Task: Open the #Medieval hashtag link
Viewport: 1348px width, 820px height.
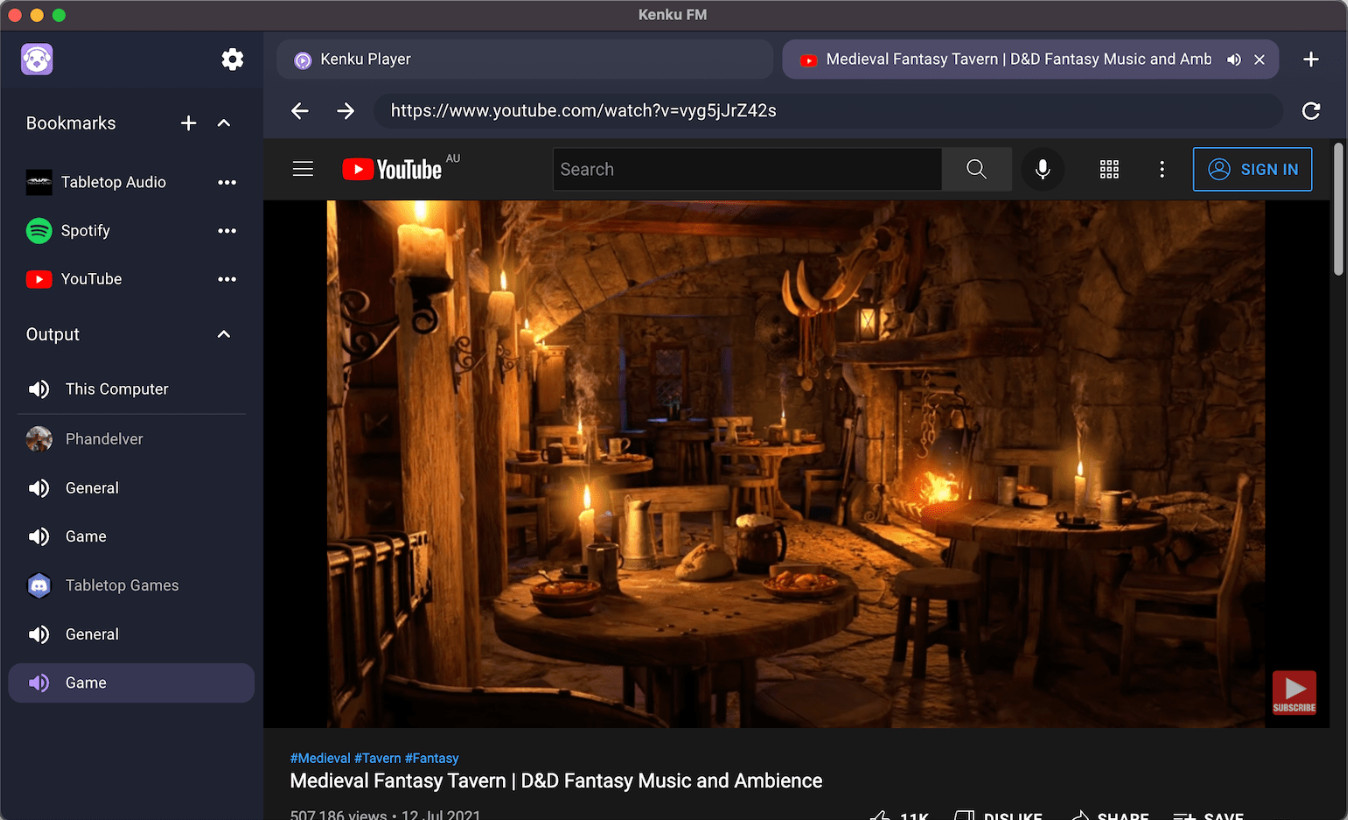Action: [x=320, y=758]
